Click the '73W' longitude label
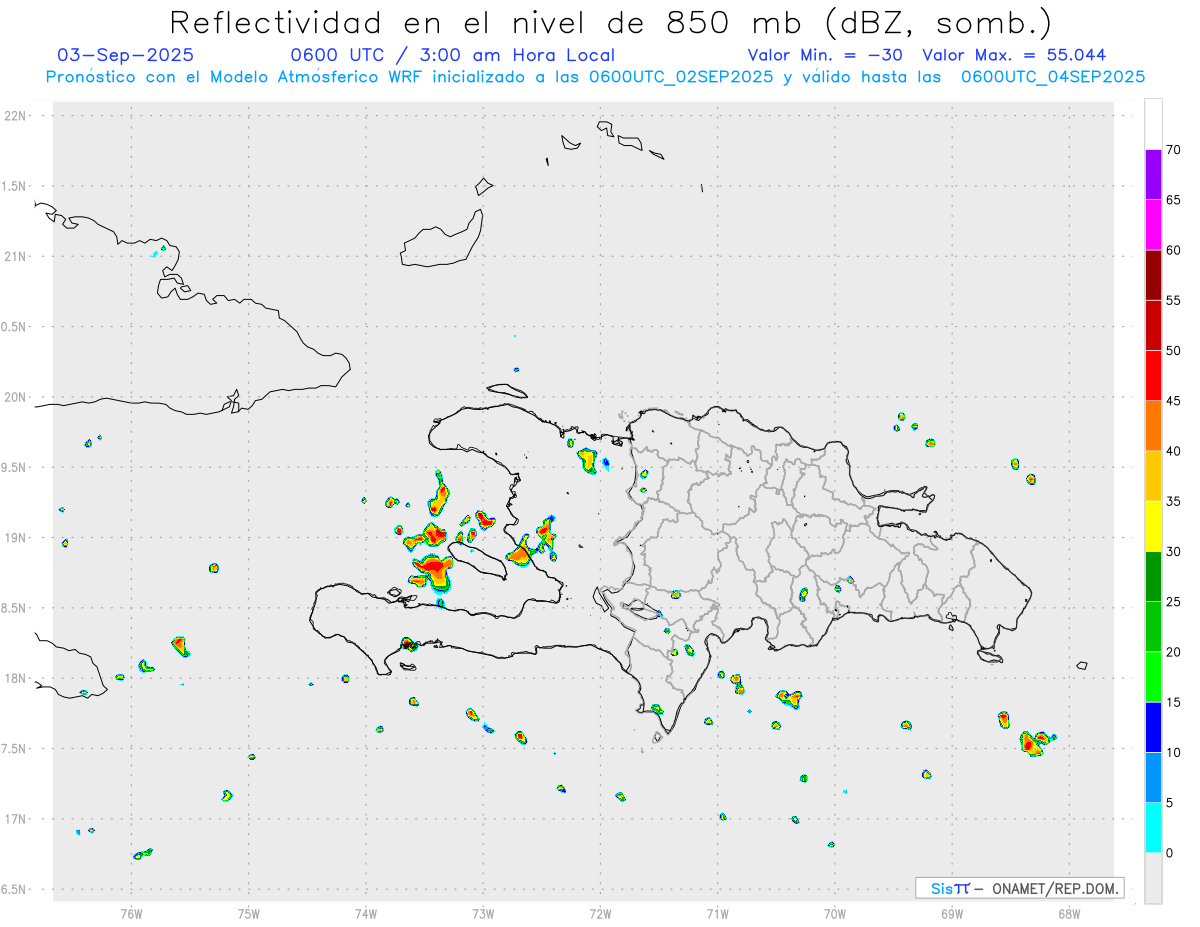 click(483, 912)
